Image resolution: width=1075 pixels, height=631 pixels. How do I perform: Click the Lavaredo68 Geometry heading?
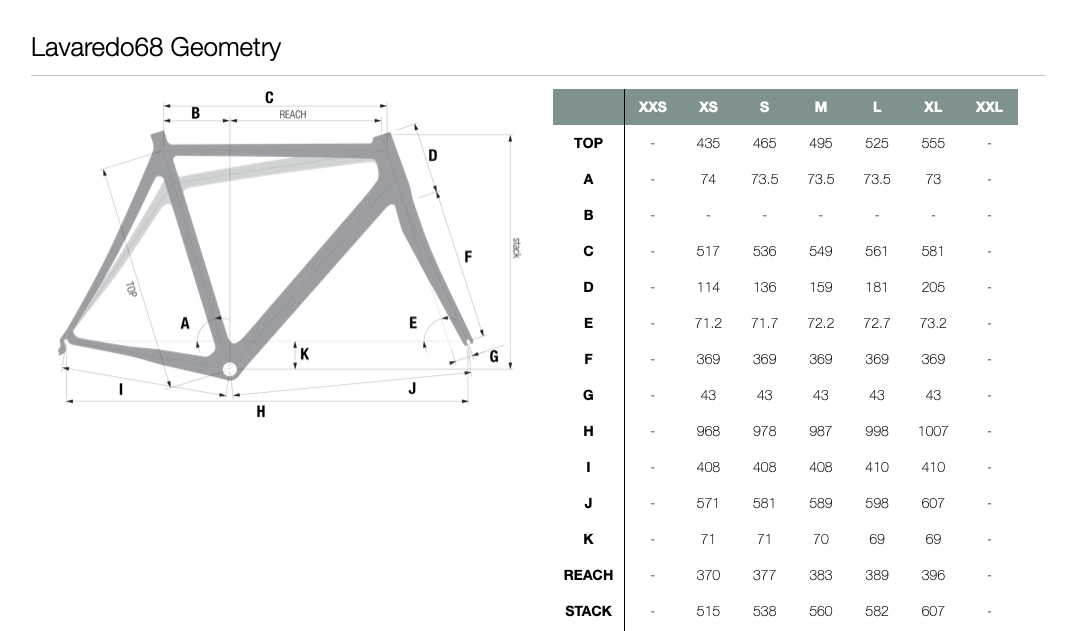[x=156, y=47]
